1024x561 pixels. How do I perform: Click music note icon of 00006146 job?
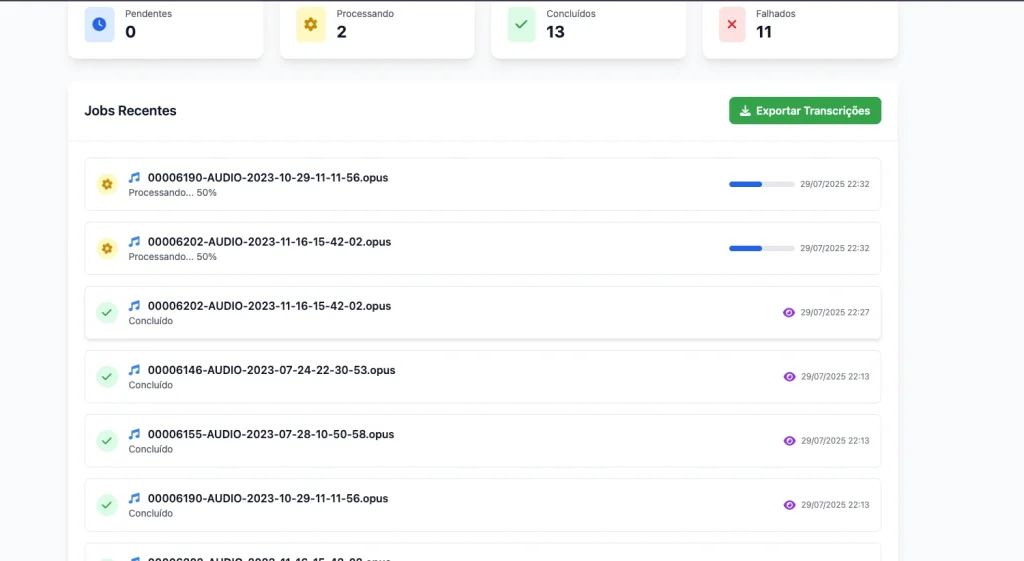click(135, 369)
